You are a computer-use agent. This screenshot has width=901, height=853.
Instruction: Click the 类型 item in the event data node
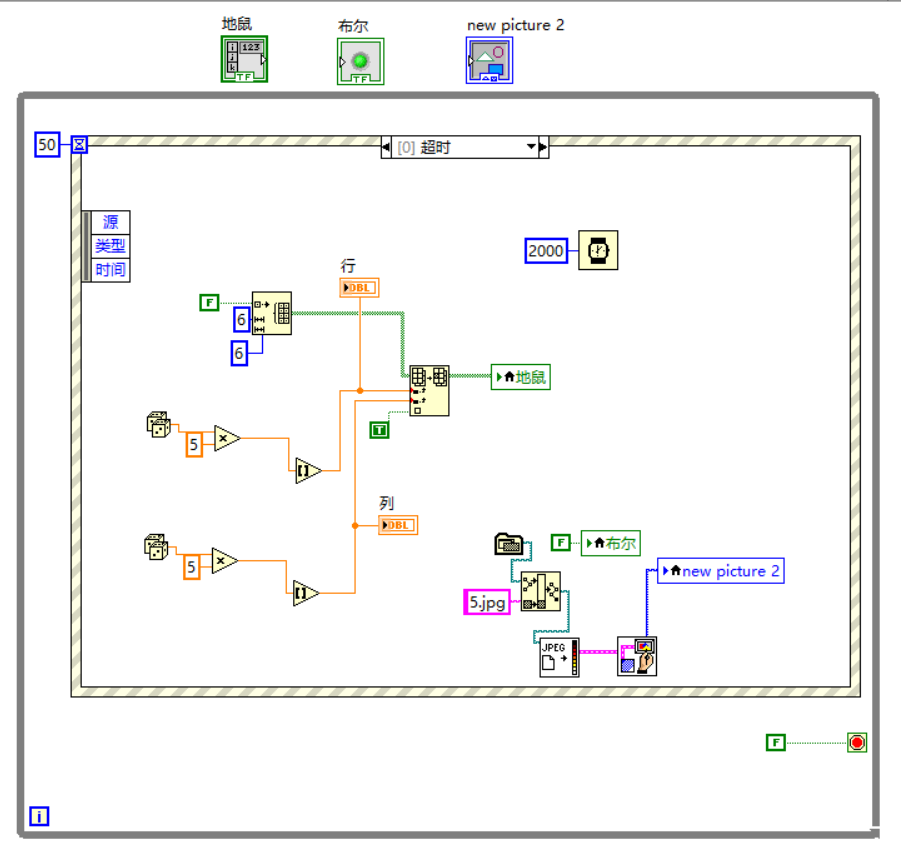[x=110, y=246]
